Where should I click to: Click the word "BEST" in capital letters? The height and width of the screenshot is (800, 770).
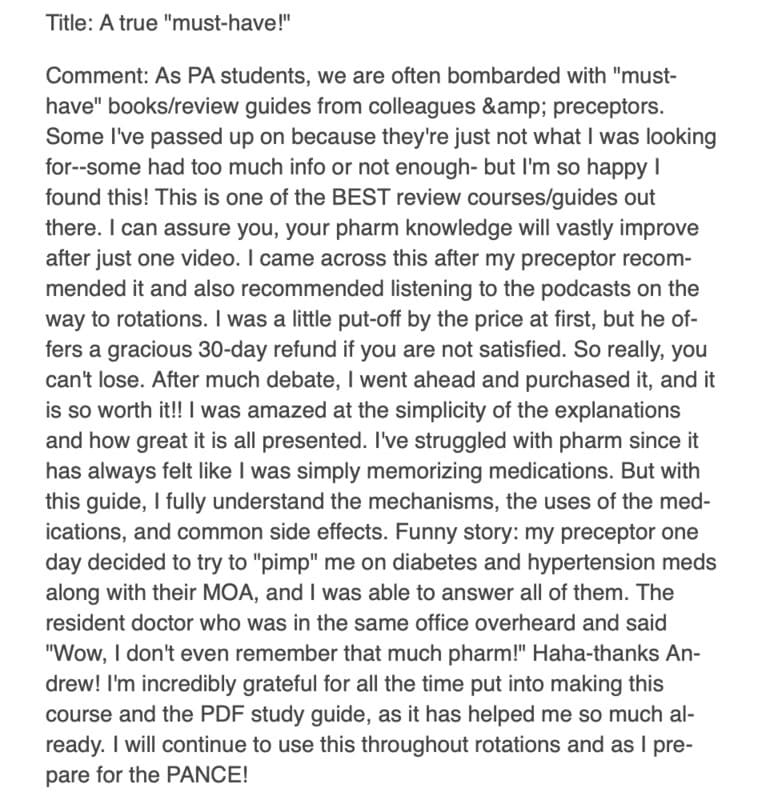(361, 197)
